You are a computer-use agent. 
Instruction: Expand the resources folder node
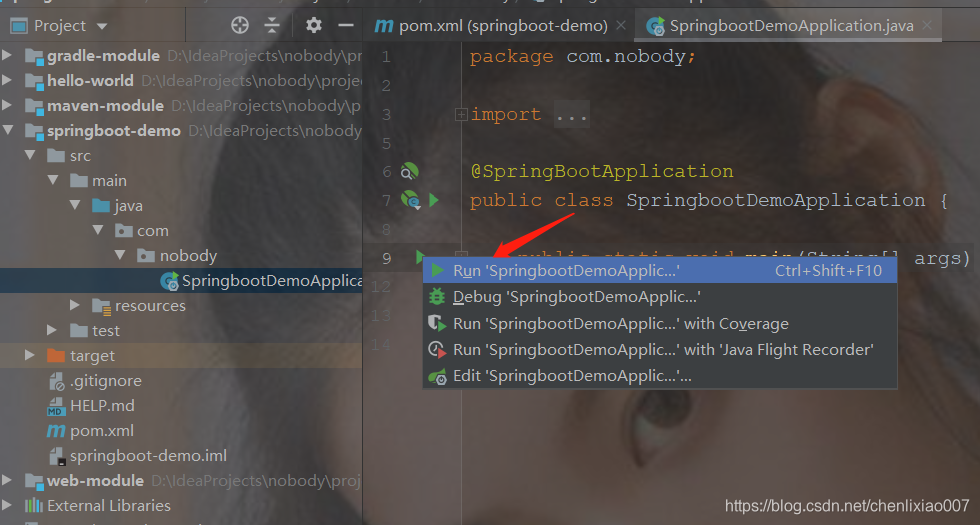(x=75, y=305)
